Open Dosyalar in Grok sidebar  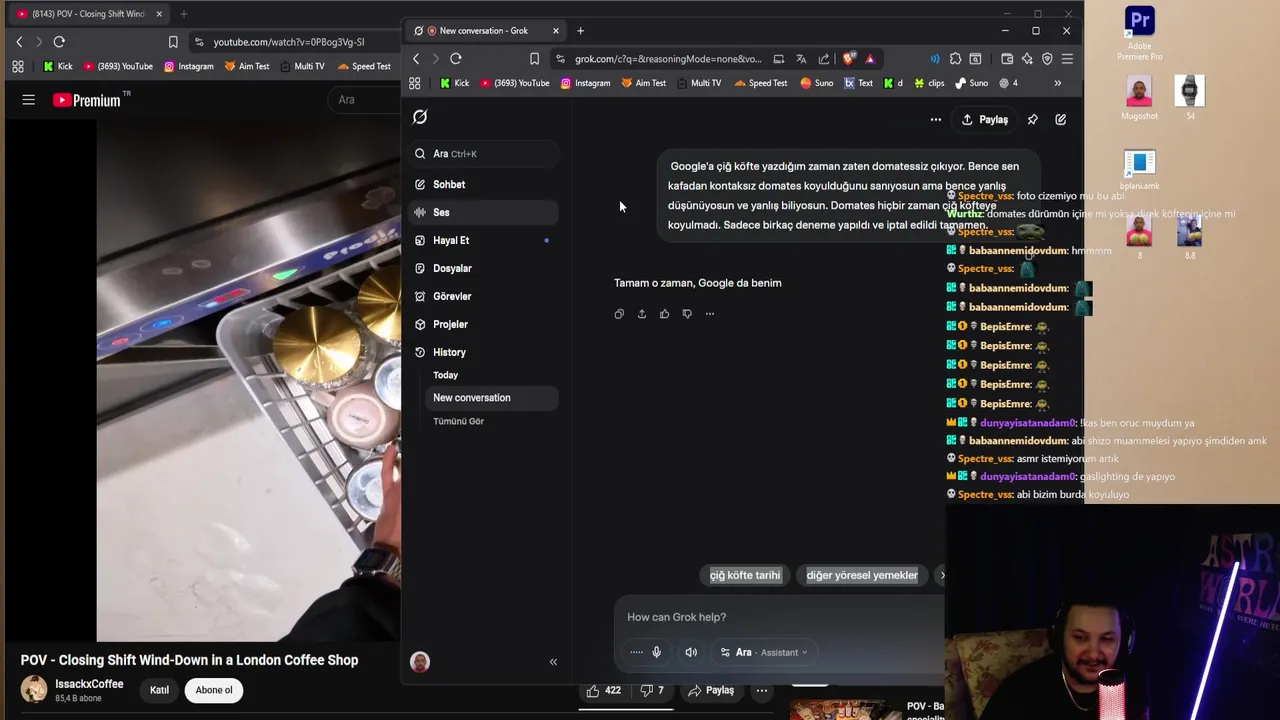(484, 268)
